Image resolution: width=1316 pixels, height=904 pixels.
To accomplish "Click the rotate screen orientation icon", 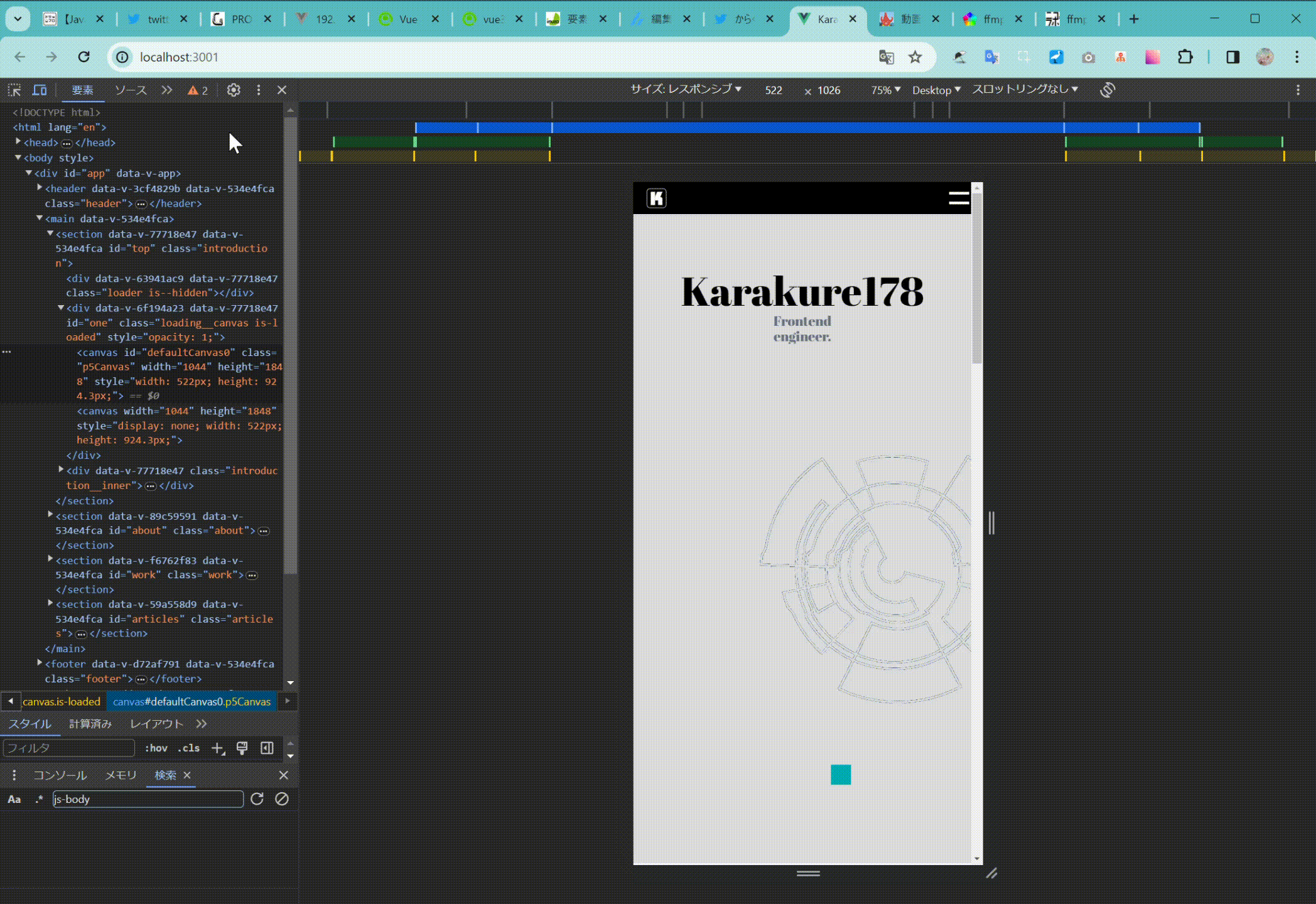I will pyautogui.click(x=1108, y=90).
